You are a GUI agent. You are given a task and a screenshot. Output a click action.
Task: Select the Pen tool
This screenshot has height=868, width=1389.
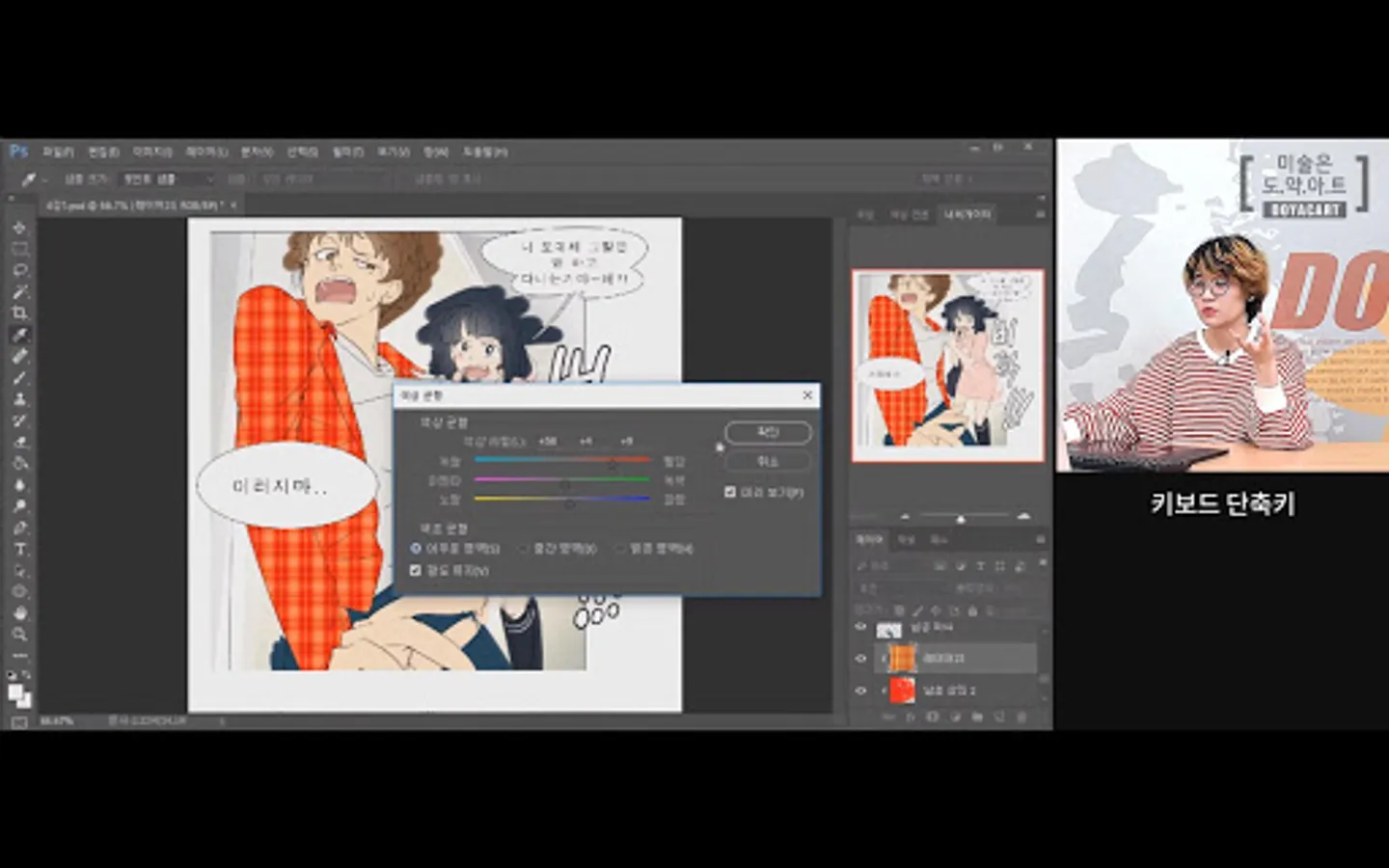(x=19, y=528)
